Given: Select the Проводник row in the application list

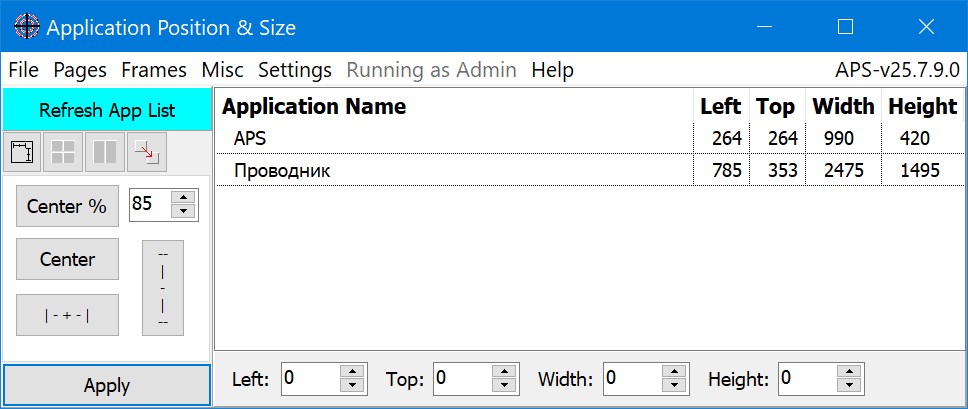Looking at the screenshot, I should (x=282, y=171).
